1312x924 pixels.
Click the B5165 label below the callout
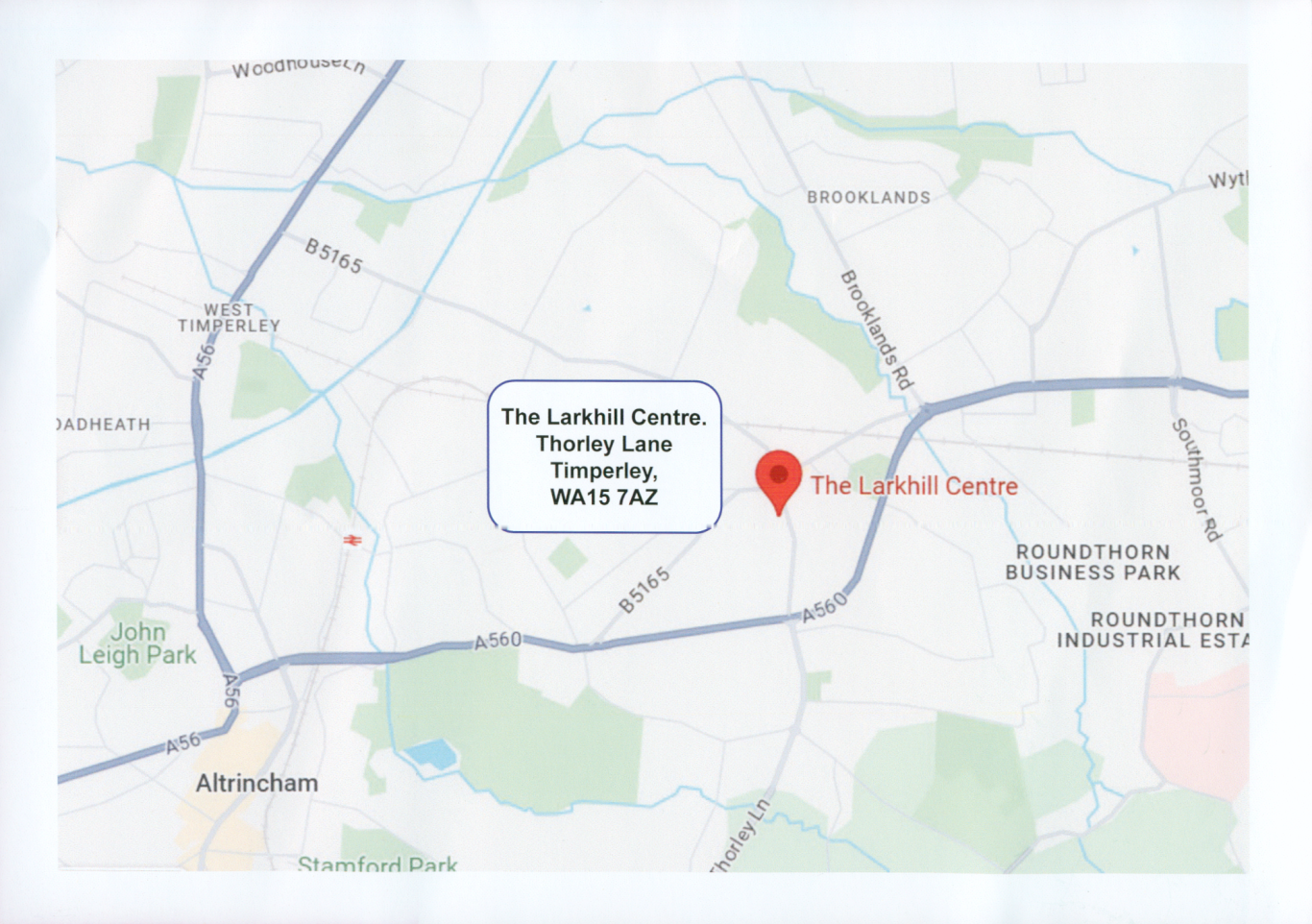tap(644, 590)
